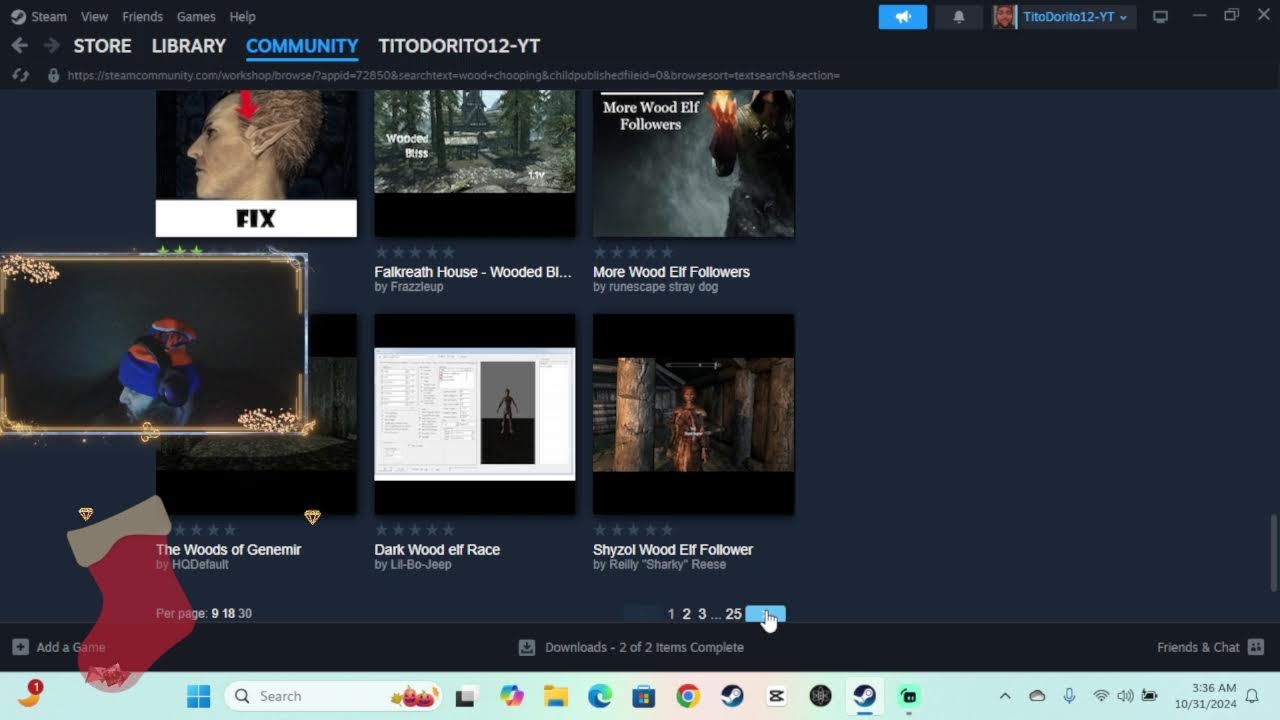Select the COMMUNITY tab
This screenshot has height=720, width=1280.
point(302,46)
